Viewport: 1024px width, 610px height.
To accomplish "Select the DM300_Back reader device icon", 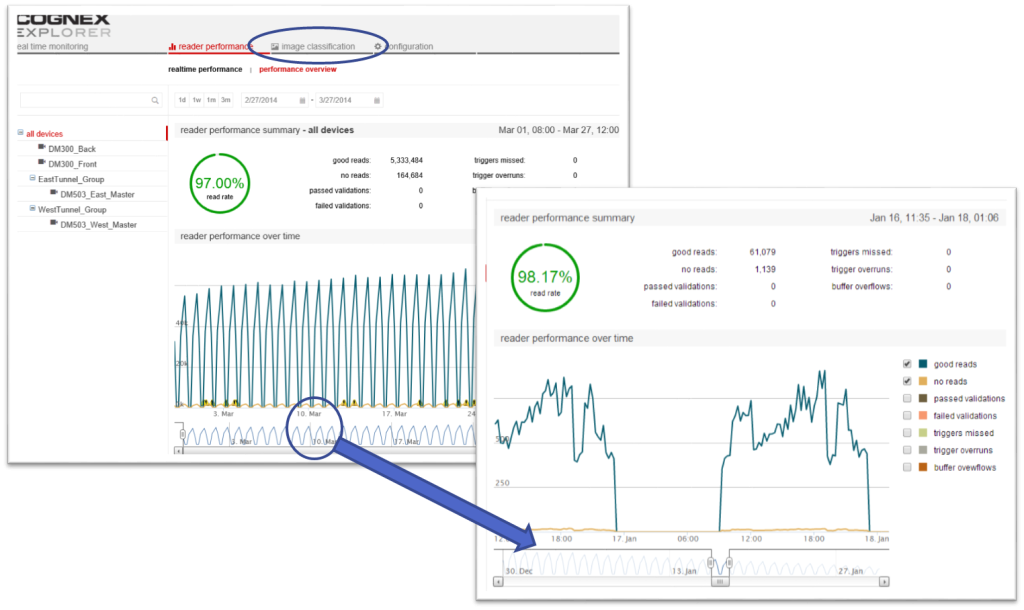I will 42,148.
